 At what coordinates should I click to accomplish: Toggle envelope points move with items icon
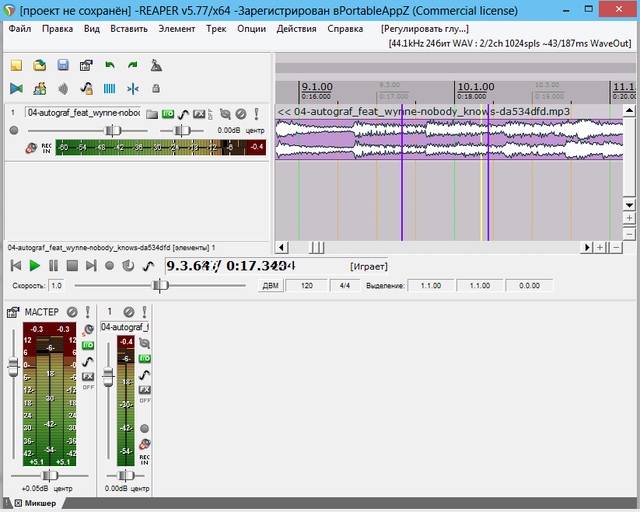pyautogui.click(x=86, y=89)
